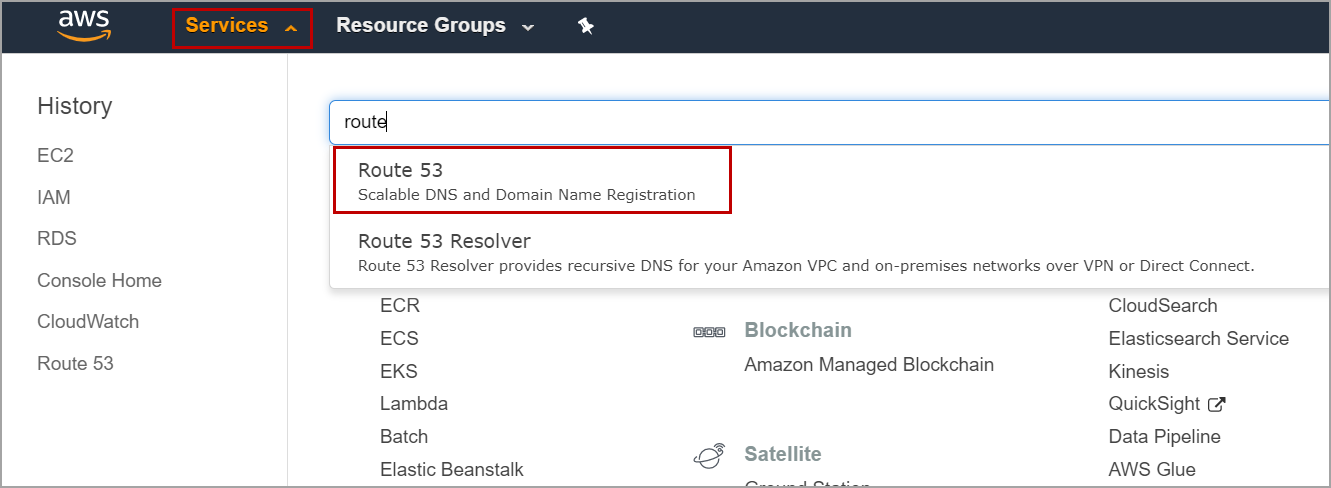The height and width of the screenshot is (488, 1331).
Task: Open CloudWatch from History list
Action: pos(88,322)
